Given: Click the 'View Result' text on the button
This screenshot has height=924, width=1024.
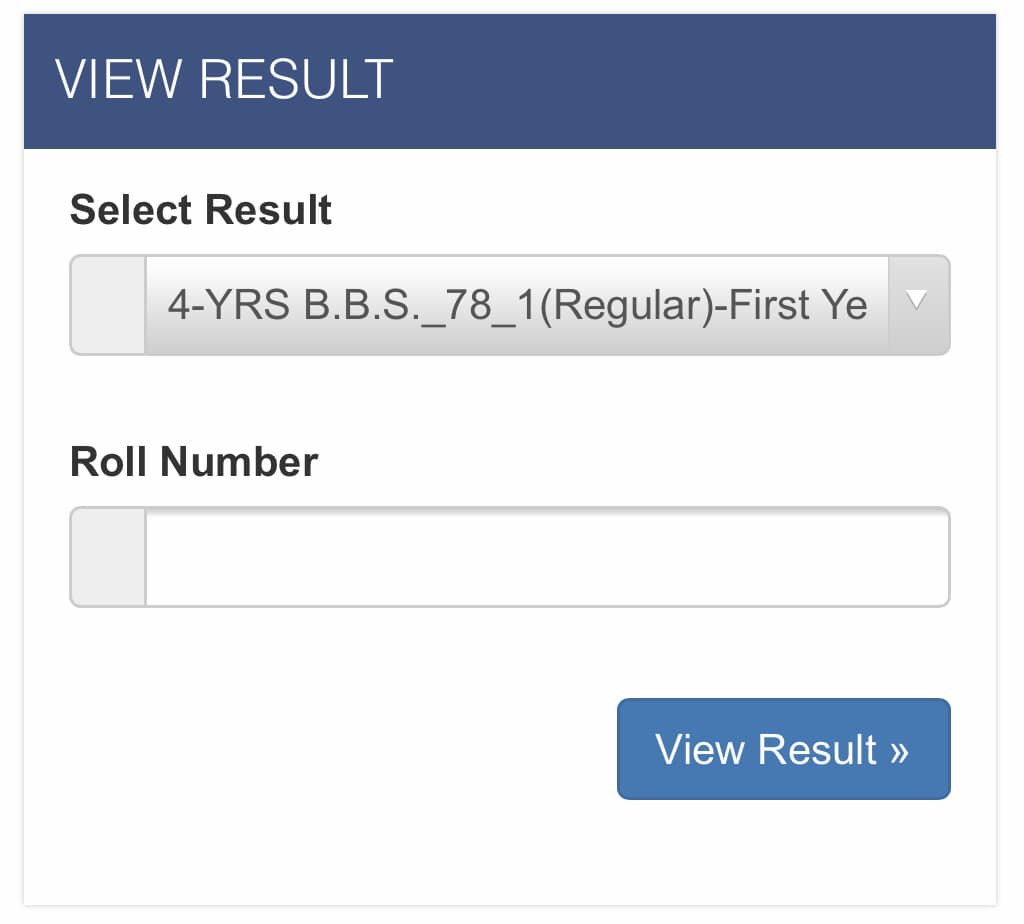Looking at the screenshot, I should pos(766,750).
